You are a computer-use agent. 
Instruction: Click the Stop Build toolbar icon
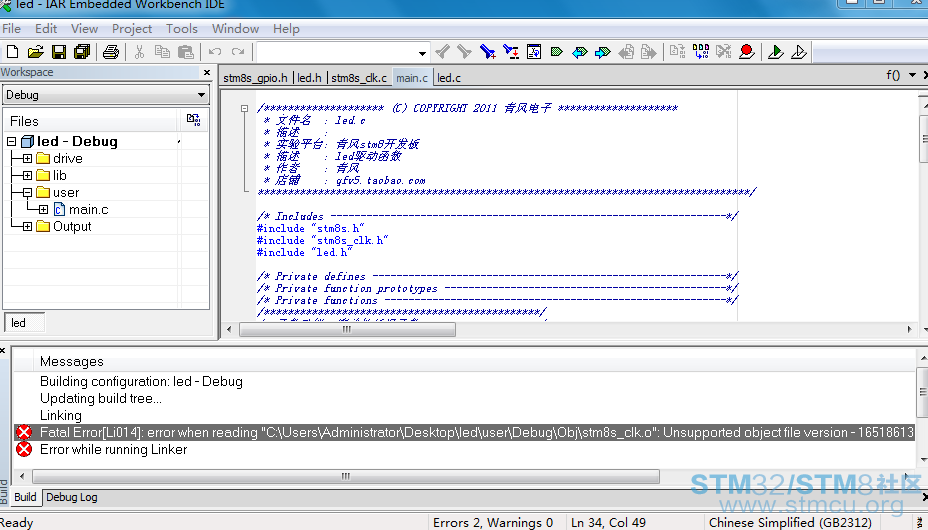[x=724, y=52]
